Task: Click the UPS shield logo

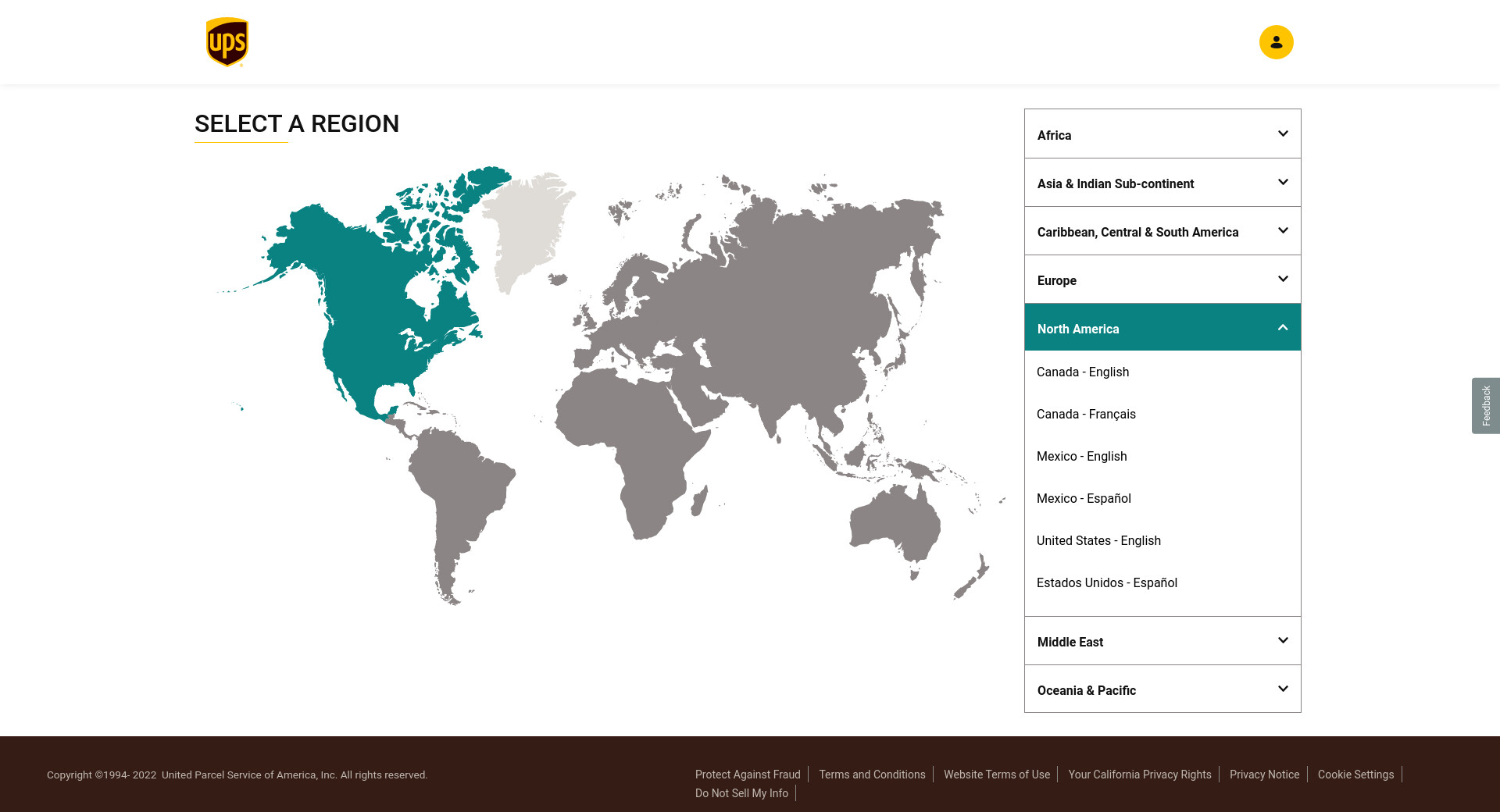Action: pos(227,42)
